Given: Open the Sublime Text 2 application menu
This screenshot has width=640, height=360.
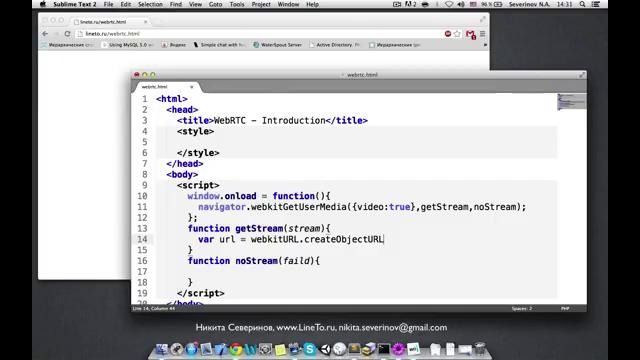Looking at the screenshot, I should tap(75, 4).
